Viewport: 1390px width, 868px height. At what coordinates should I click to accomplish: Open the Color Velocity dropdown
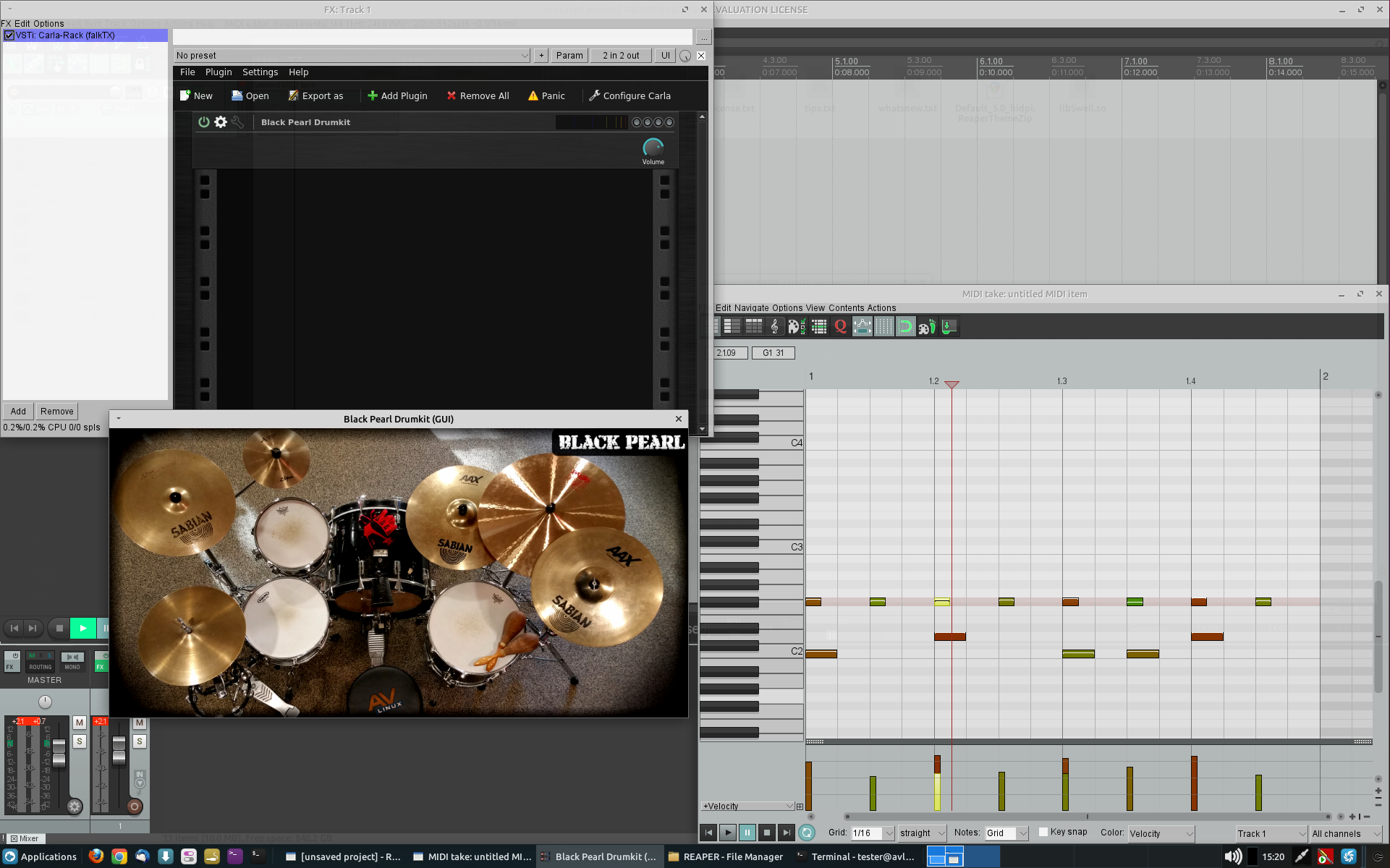click(x=1161, y=833)
